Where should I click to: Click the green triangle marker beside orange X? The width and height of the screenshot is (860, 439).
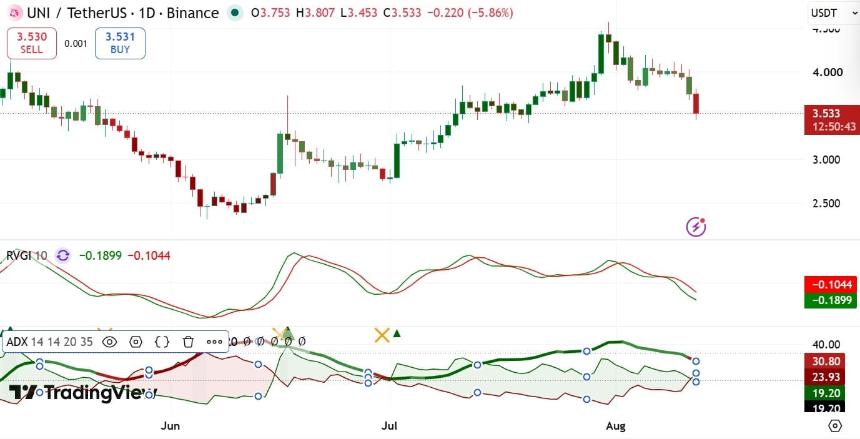pyautogui.click(x=397, y=333)
